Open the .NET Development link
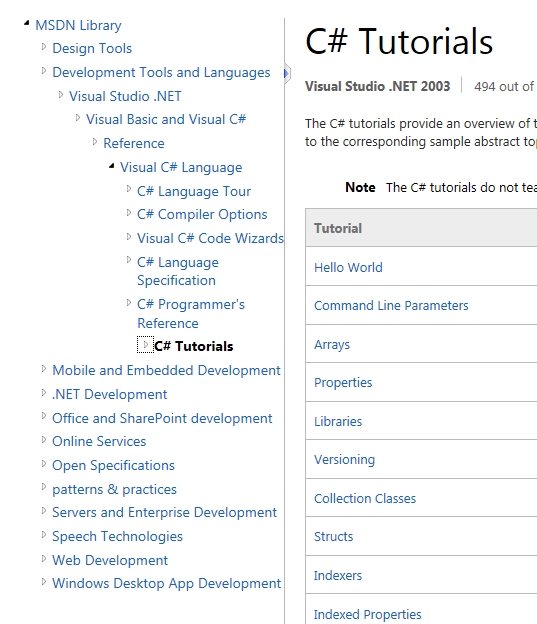This screenshot has height=624, width=537. 109,394
